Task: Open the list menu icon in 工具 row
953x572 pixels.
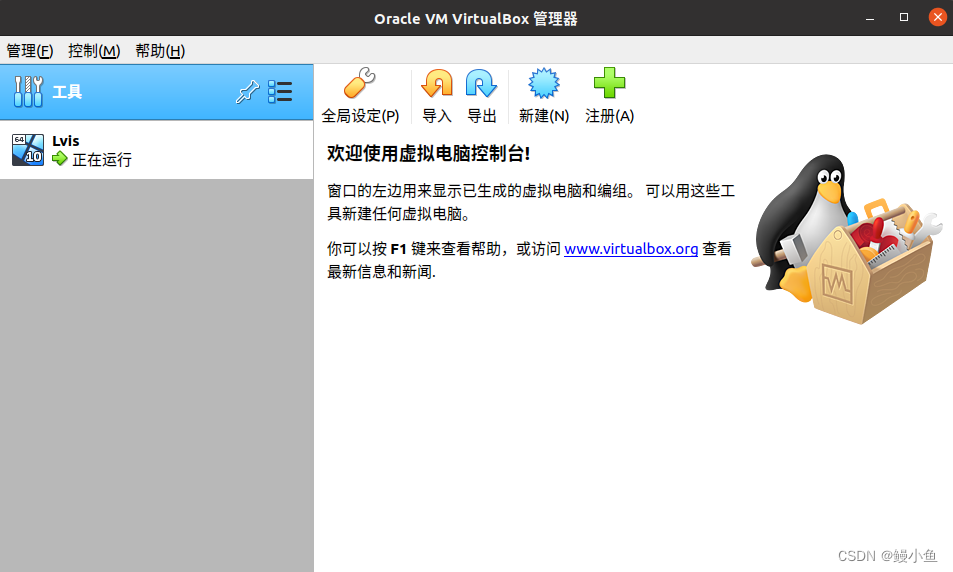Action: (280, 92)
